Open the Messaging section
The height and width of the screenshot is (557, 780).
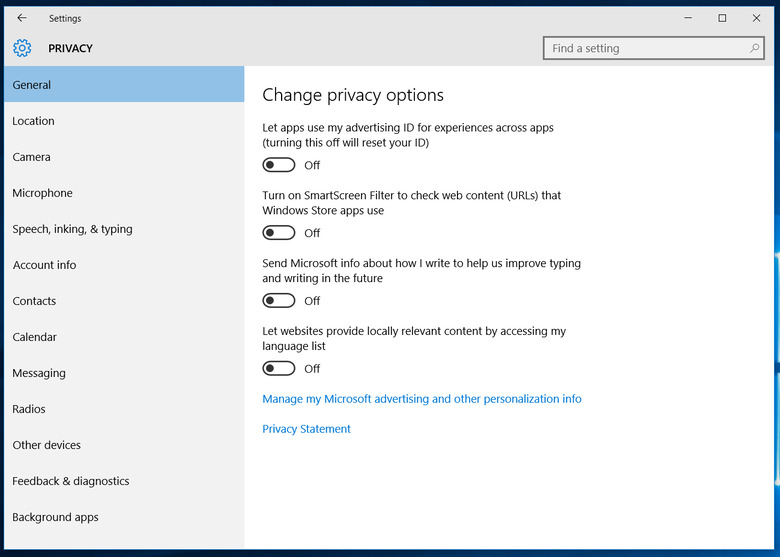coord(124,373)
